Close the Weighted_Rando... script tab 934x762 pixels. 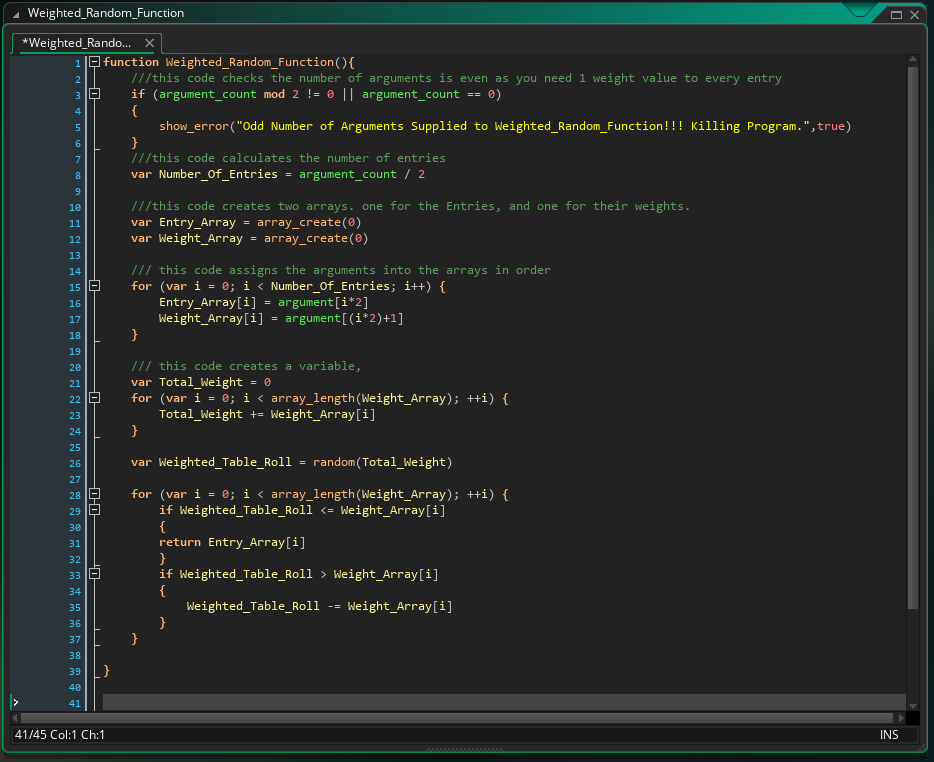click(x=150, y=43)
